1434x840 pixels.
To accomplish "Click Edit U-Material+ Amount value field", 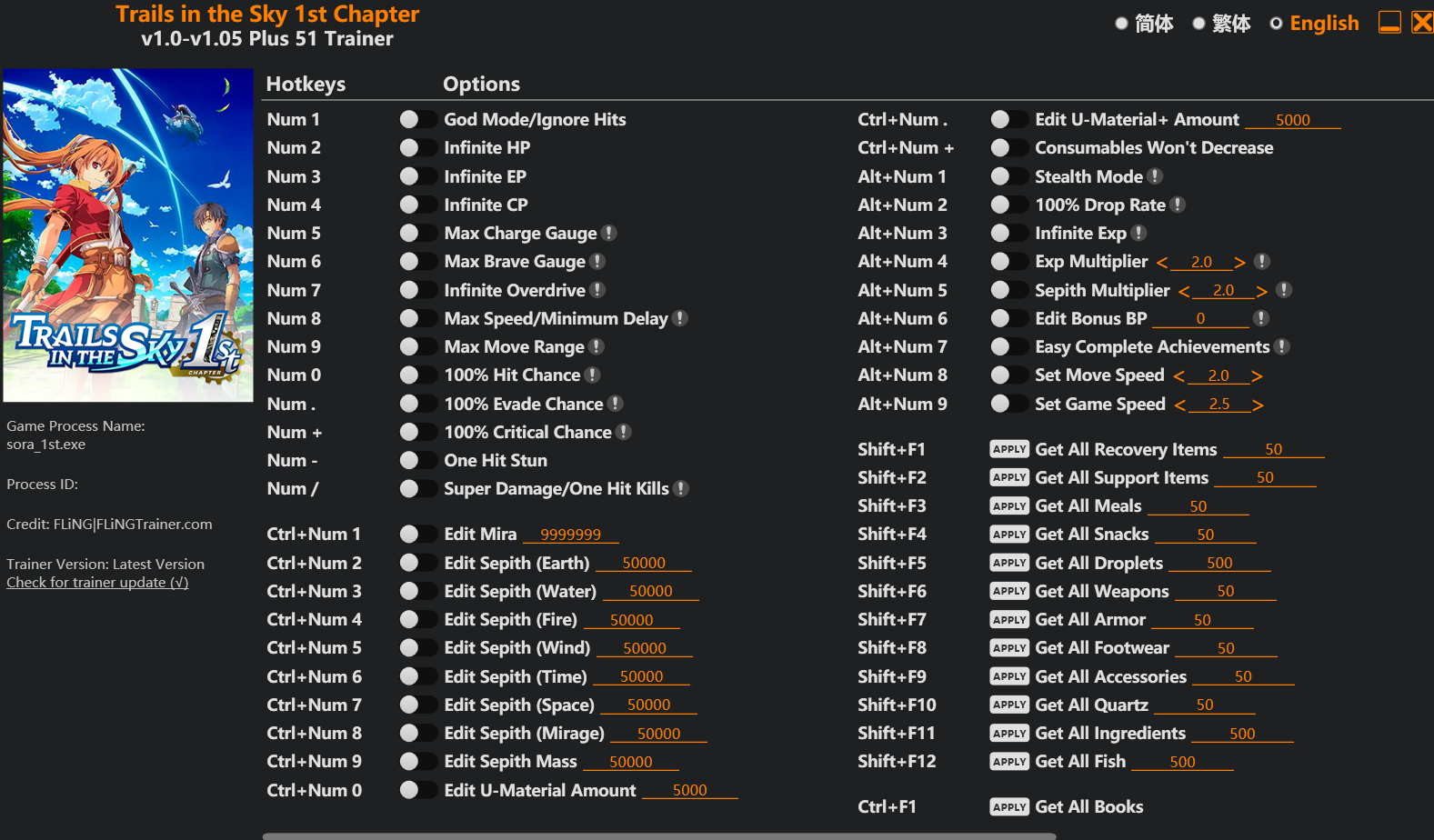I will tap(1293, 120).
